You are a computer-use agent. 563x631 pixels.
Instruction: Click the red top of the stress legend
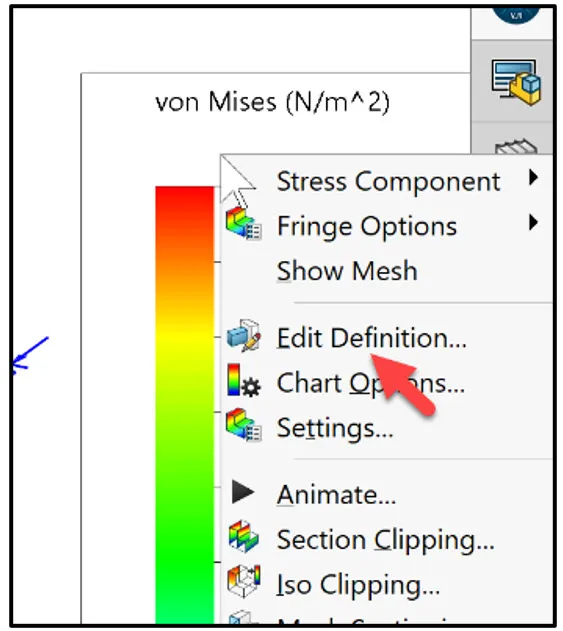[185, 201]
